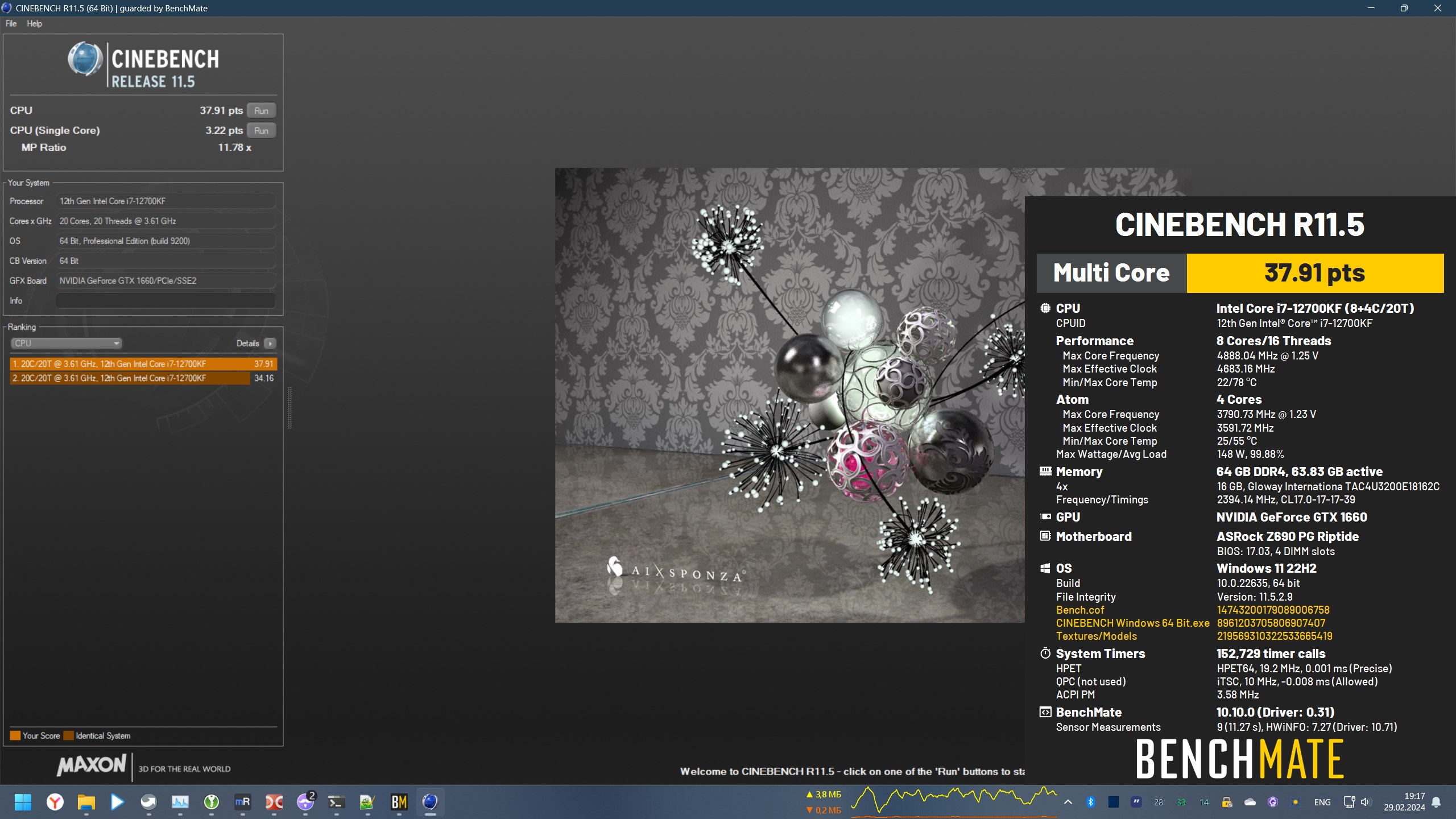
Task: Open the purple app with badge 2
Action: coord(305,802)
